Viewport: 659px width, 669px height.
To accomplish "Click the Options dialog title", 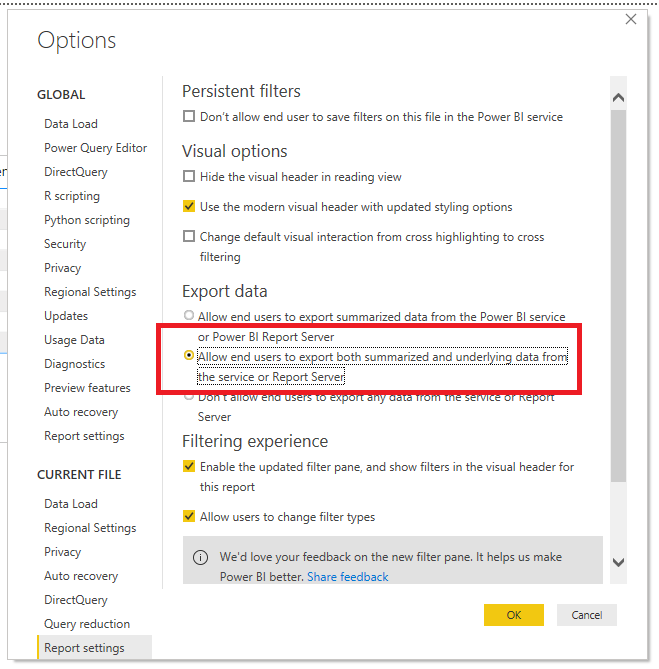I will [x=76, y=41].
